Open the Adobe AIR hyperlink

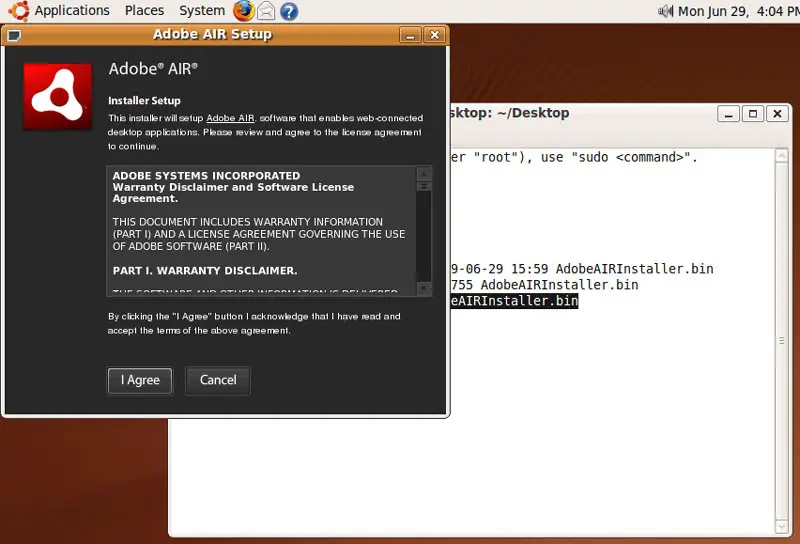click(230, 118)
